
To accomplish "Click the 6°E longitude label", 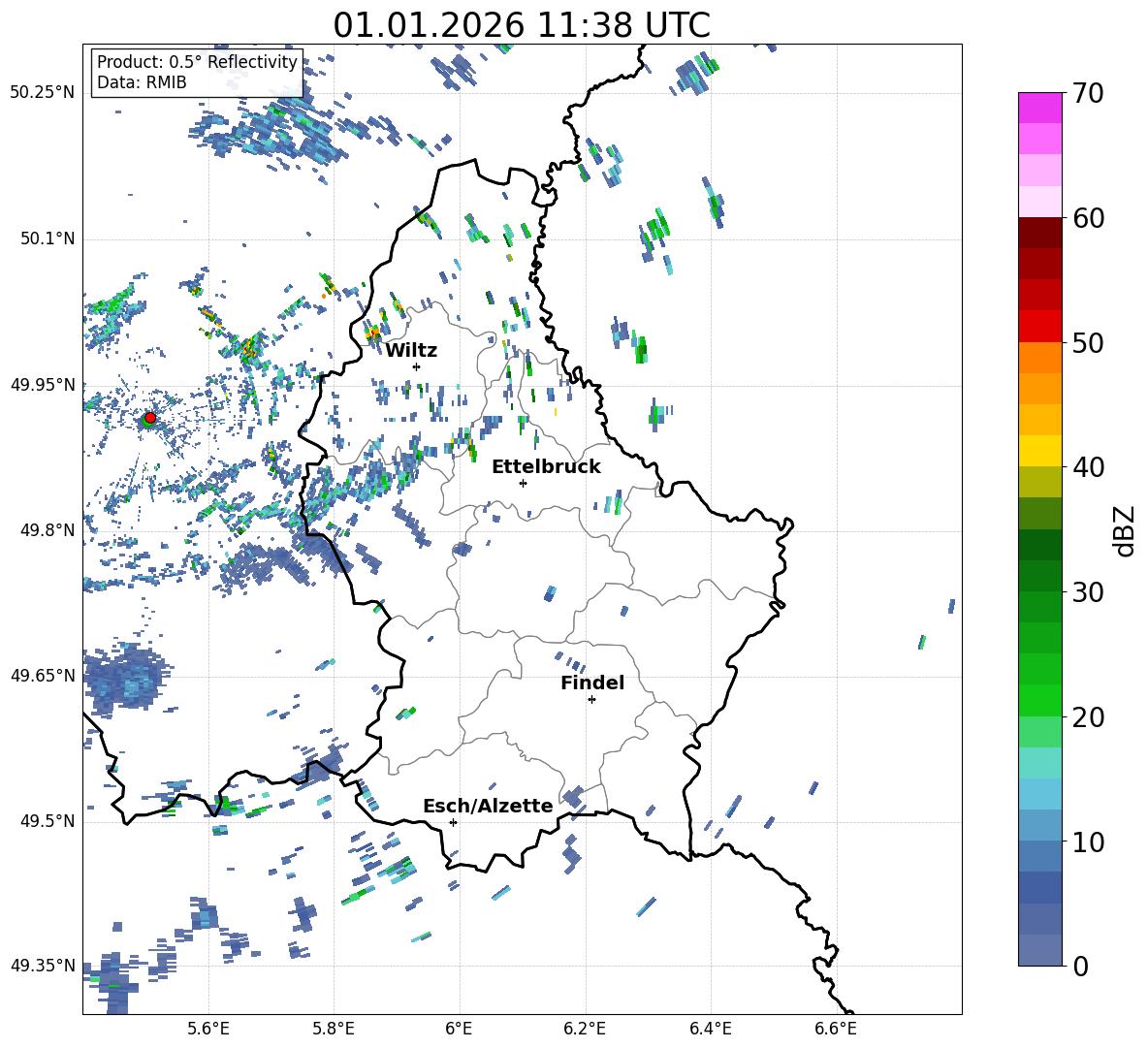I will coord(459,1029).
